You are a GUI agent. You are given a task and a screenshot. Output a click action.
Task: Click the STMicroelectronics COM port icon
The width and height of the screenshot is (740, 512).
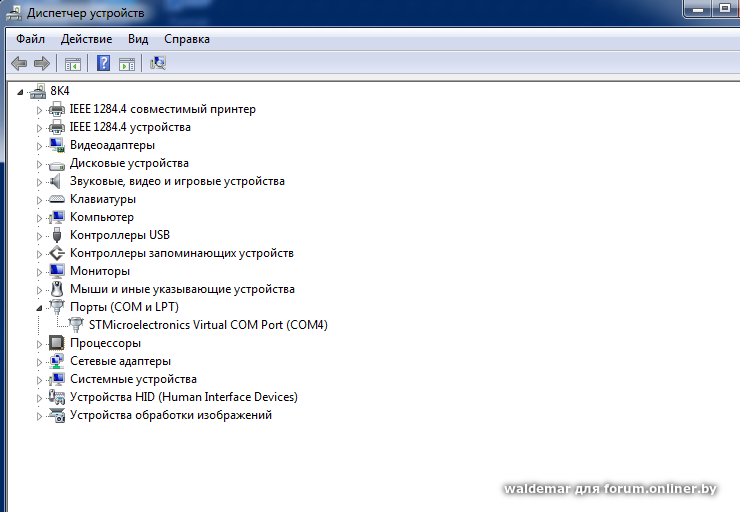(76, 325)
